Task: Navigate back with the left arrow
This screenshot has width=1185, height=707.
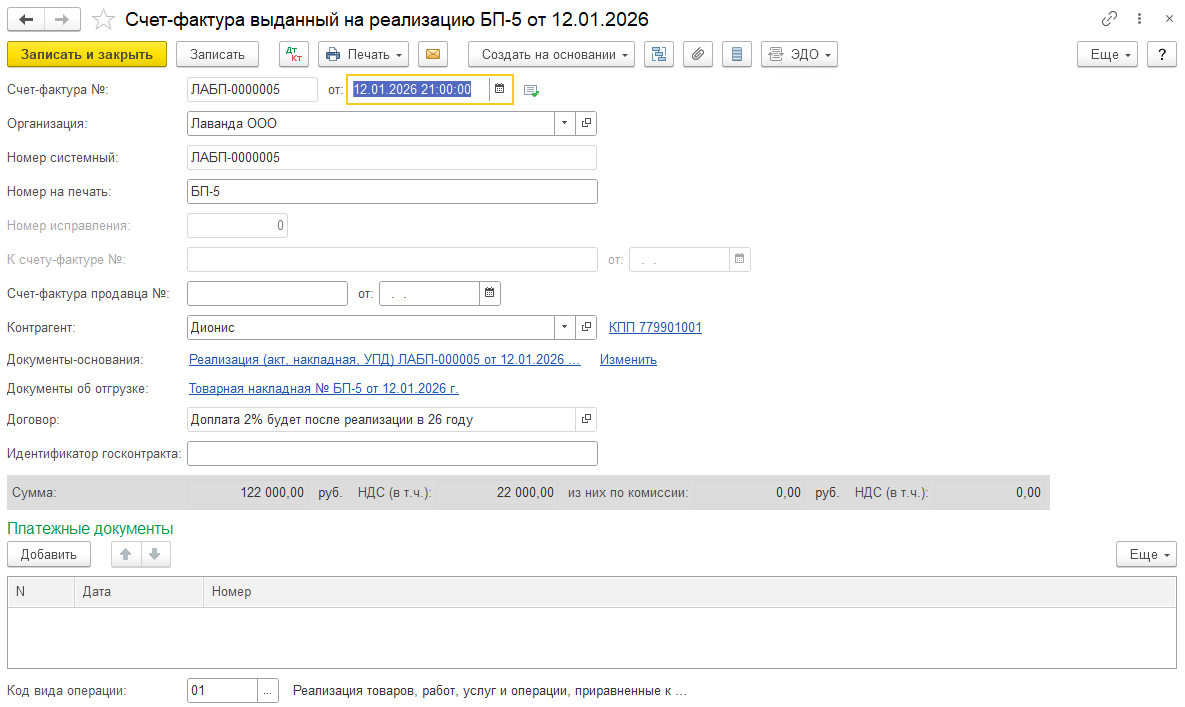Action: [x=27, y=18]
